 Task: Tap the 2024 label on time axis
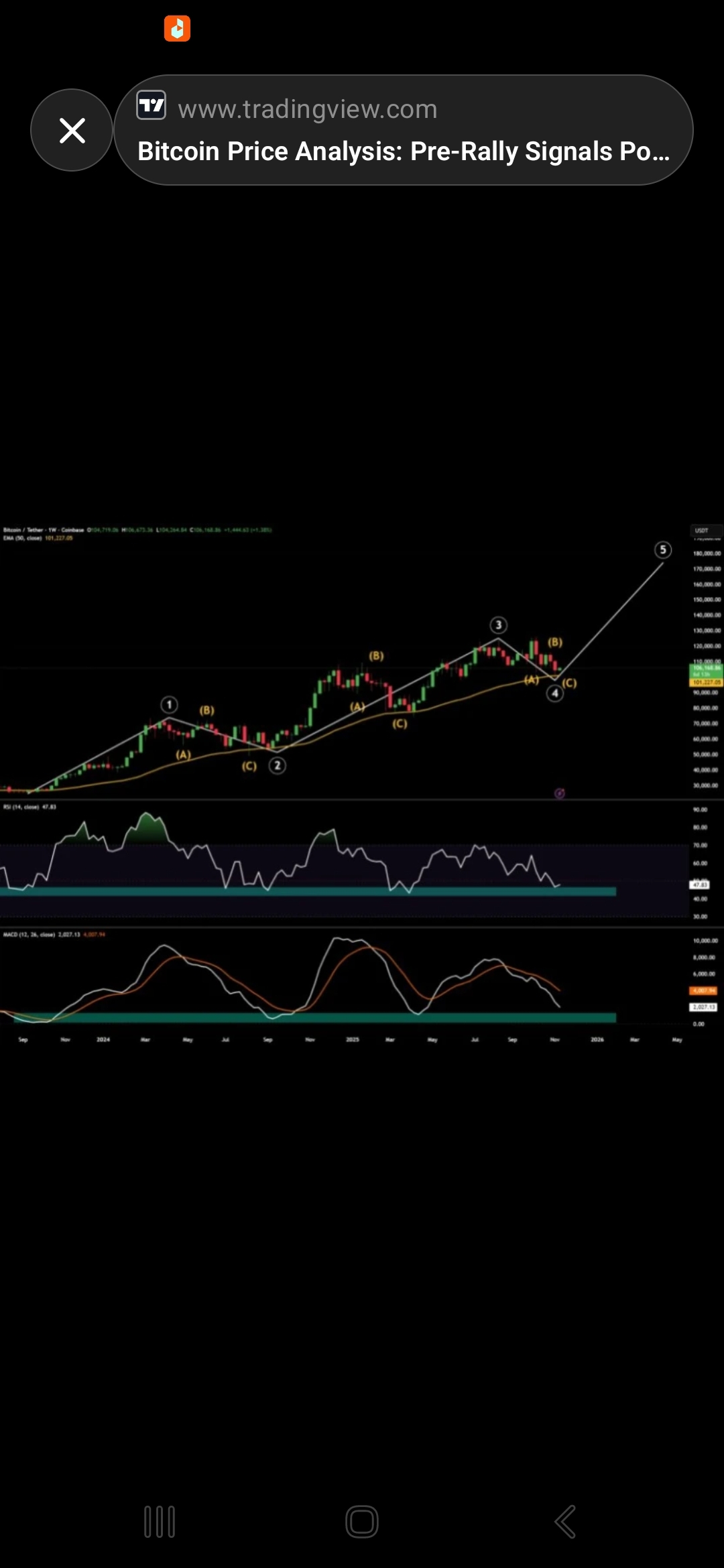(x=103, y=1039)
